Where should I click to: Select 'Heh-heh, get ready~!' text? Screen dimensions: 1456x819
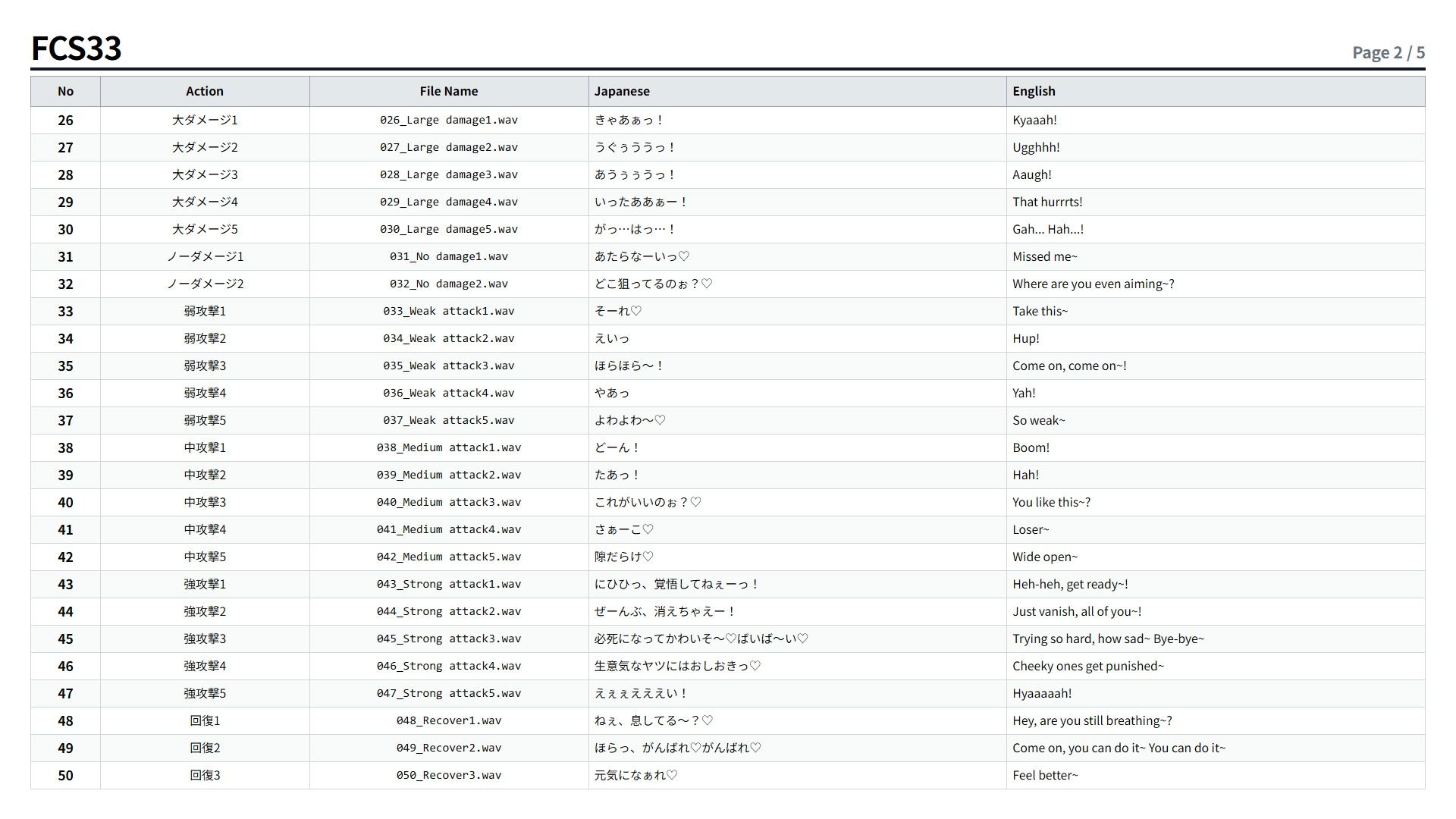pyautogui.click(x=1070, y=584)
